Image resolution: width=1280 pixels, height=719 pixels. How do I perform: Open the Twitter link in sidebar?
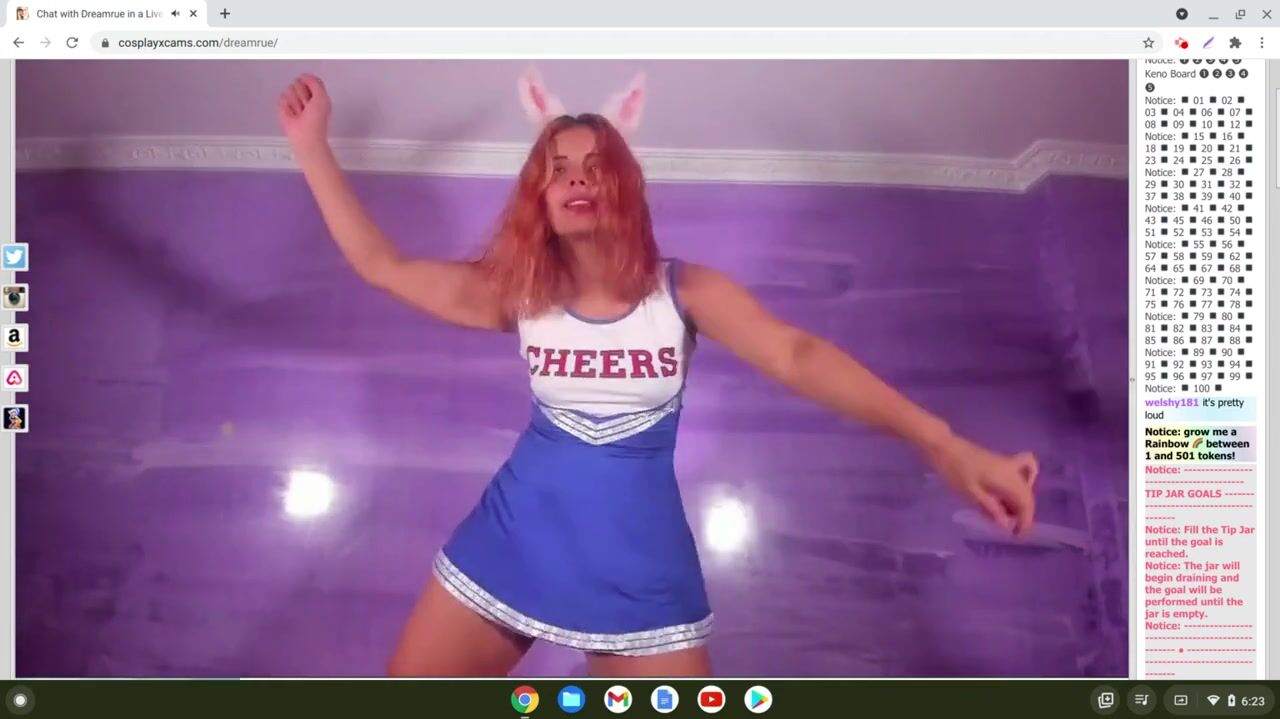point(14,257)
